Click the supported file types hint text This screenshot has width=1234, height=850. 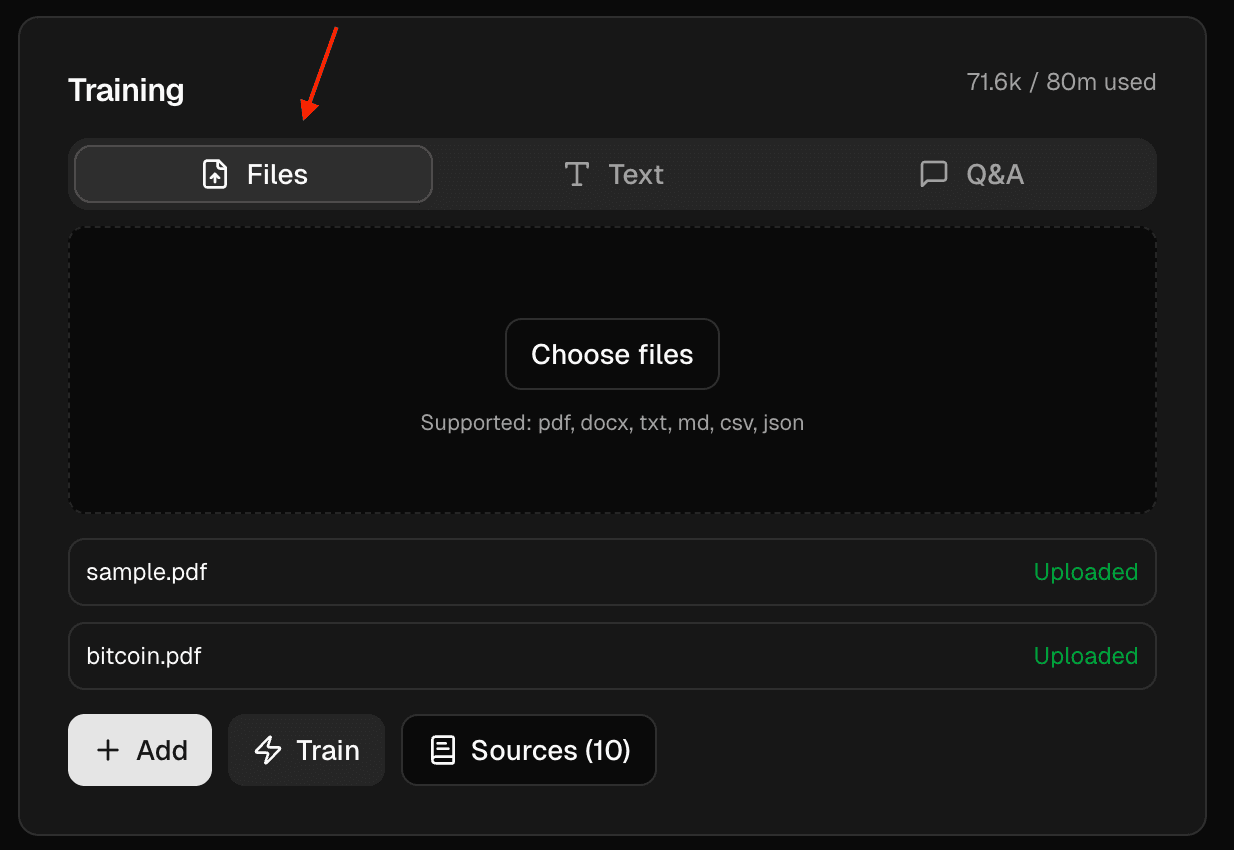tap(612, 423)
